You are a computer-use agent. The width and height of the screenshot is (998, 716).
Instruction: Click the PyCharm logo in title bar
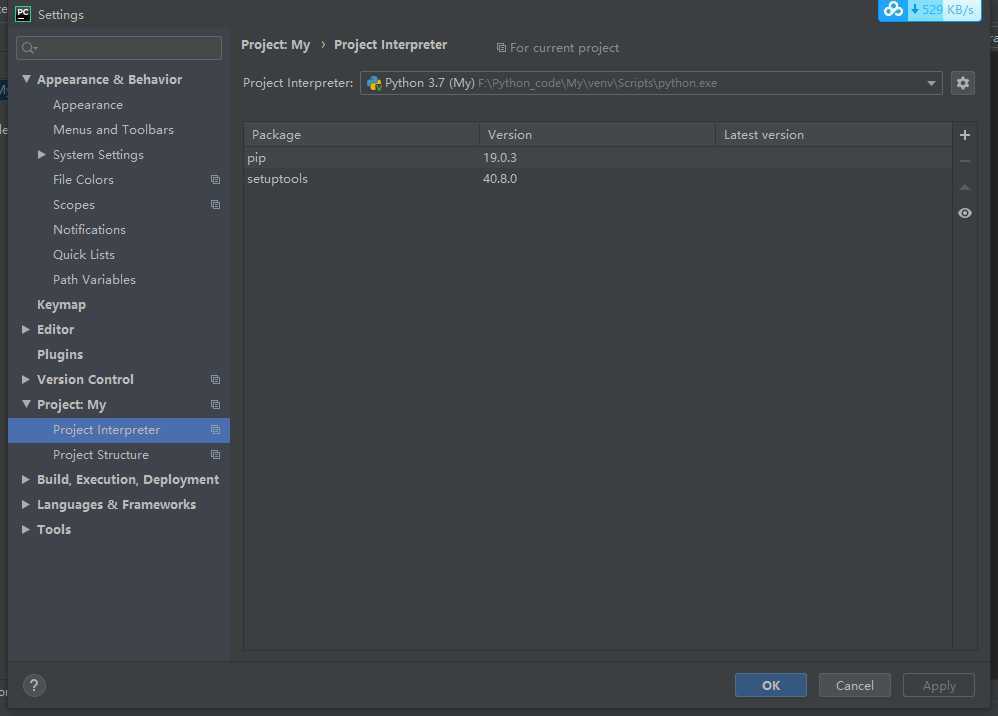pos(23,14)
